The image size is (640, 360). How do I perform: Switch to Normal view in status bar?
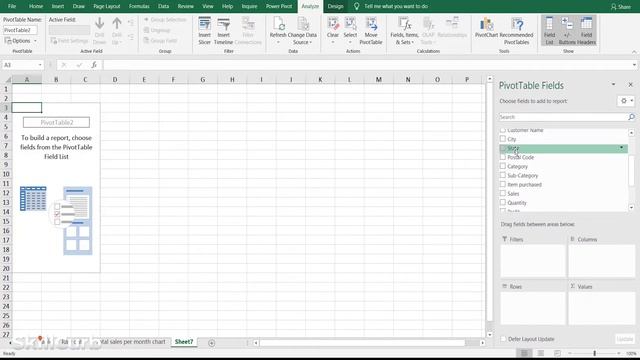(524, 353)
